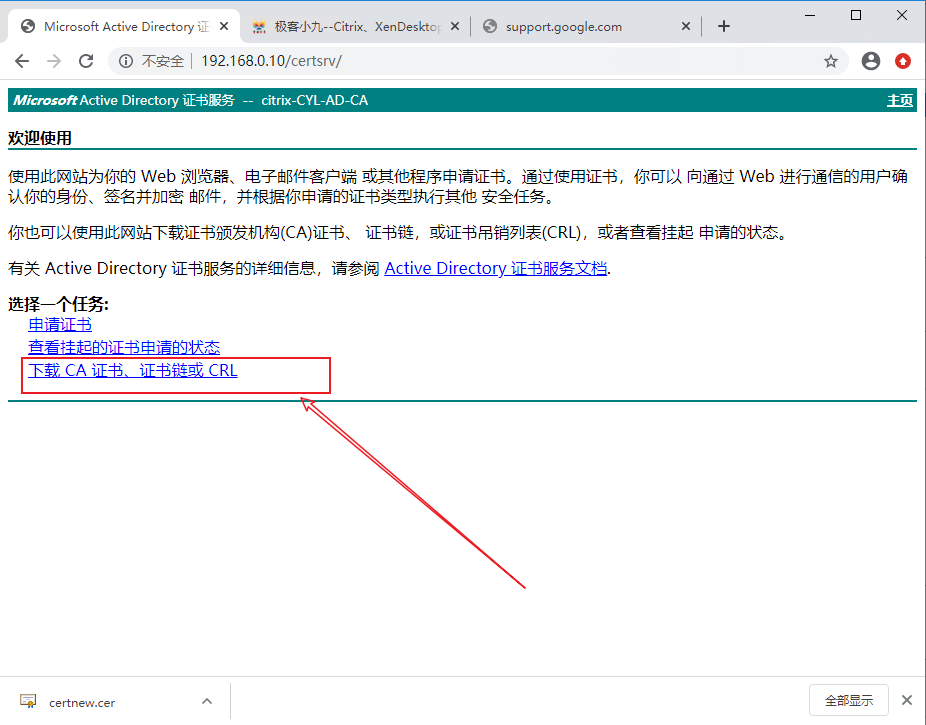Open the Chrome profile avatar

pos(871,61)
